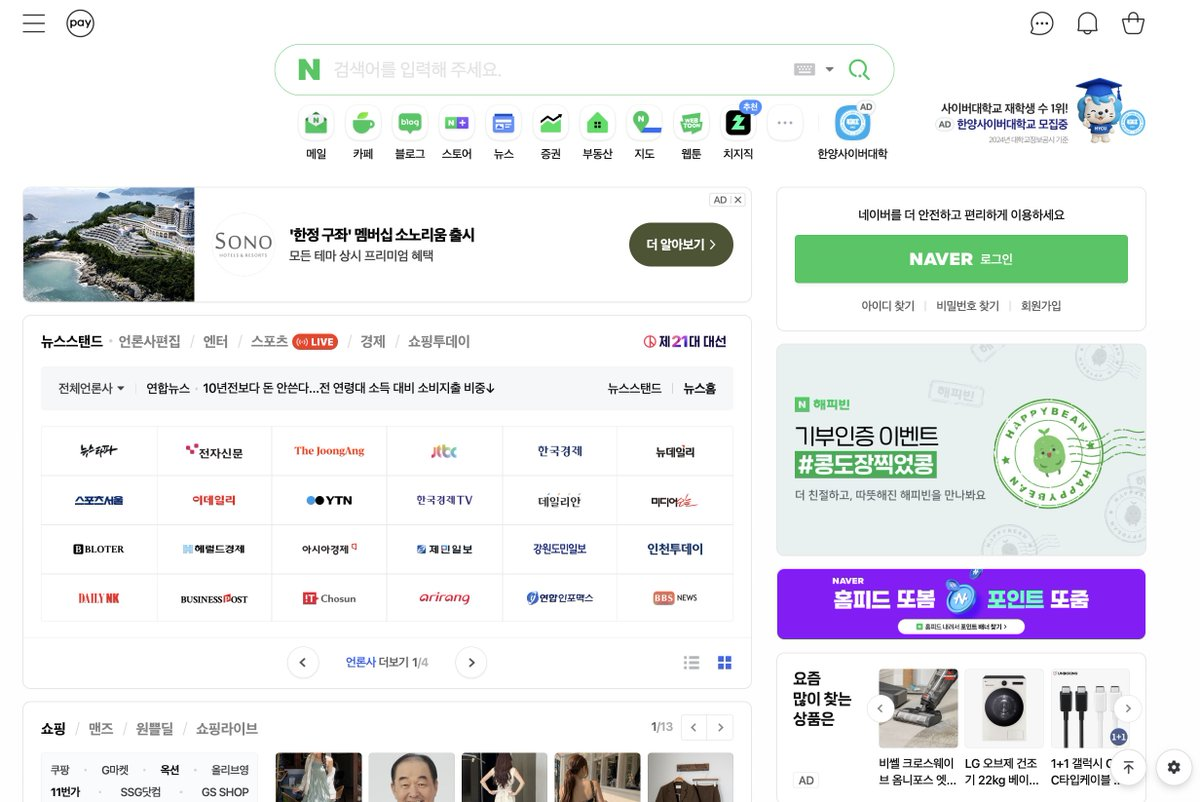The width and height of the screenshot is (1200, 802).
Task: Open the 해피빈 기부인증 이벤트 banner
Action: (x=961, y=449)
